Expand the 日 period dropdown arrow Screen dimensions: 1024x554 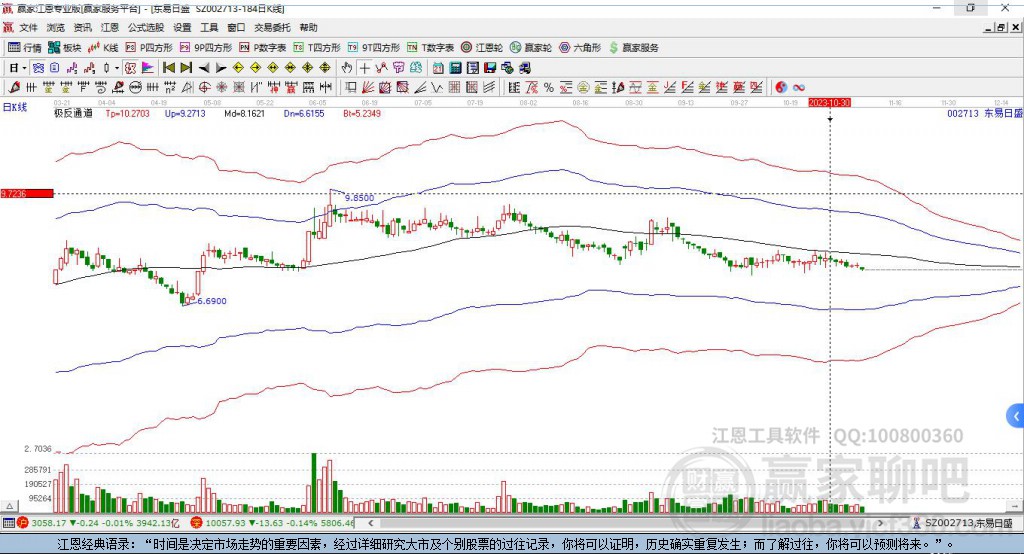(25, 68)
